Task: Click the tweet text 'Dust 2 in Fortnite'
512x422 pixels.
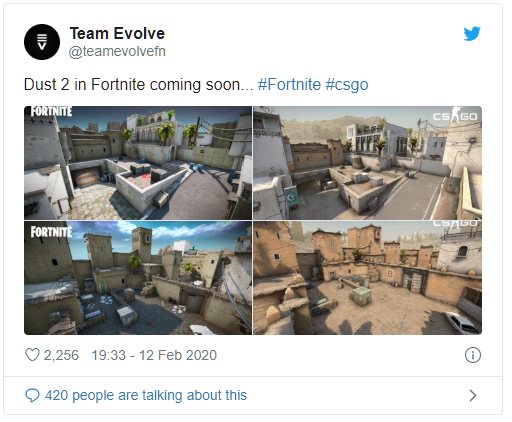Action: (x=78, y=84)
